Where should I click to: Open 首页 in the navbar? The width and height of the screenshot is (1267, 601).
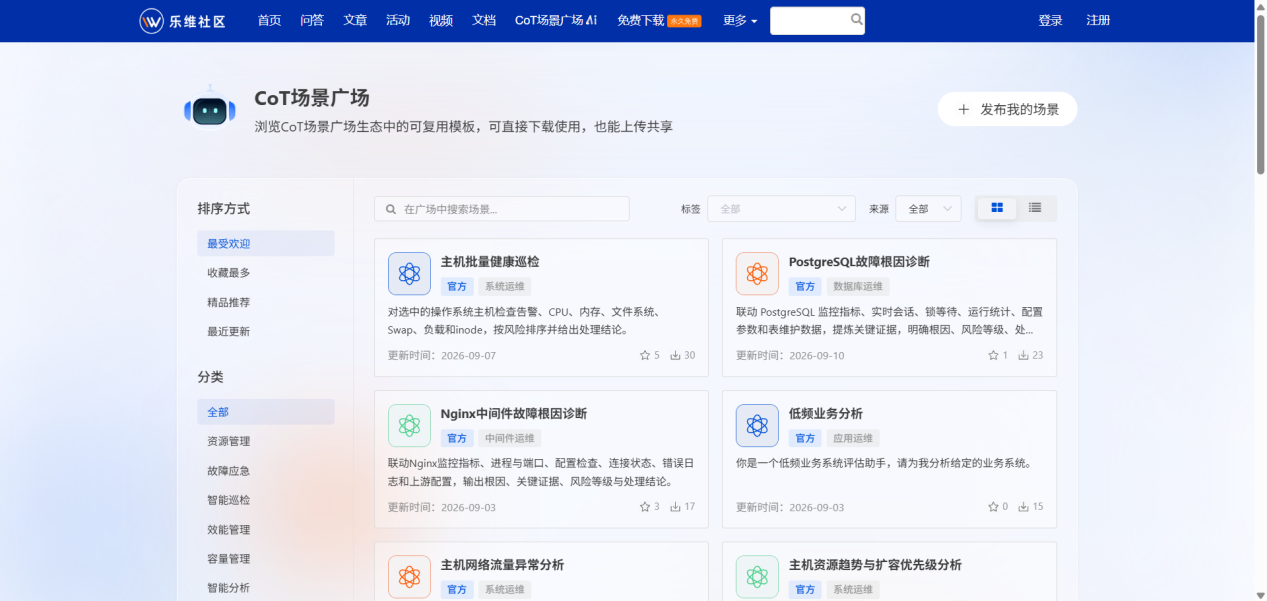coord(269,21)
